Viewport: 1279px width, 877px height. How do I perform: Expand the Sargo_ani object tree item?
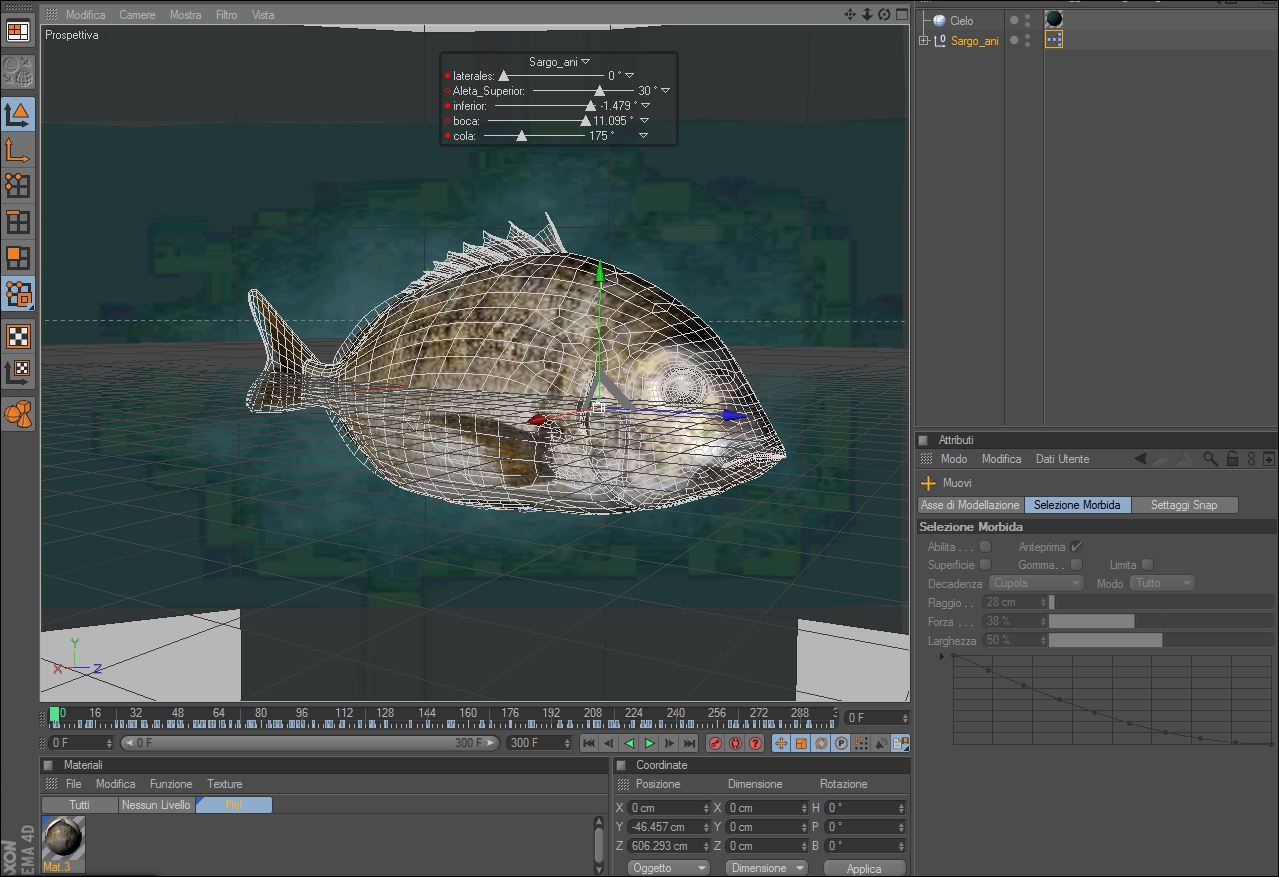click(923, 41)
